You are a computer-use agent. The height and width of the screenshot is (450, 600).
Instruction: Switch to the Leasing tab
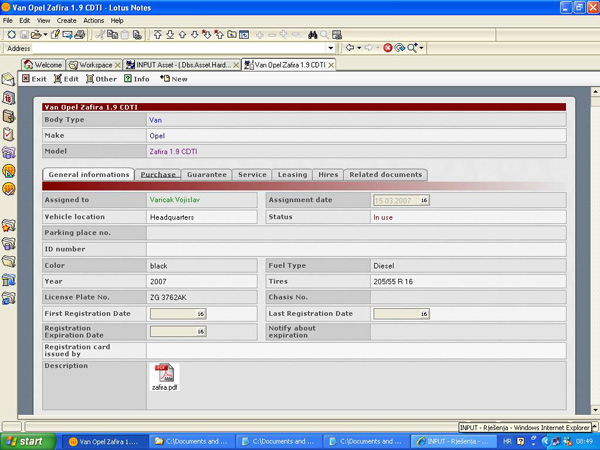(x=292, y=174)
